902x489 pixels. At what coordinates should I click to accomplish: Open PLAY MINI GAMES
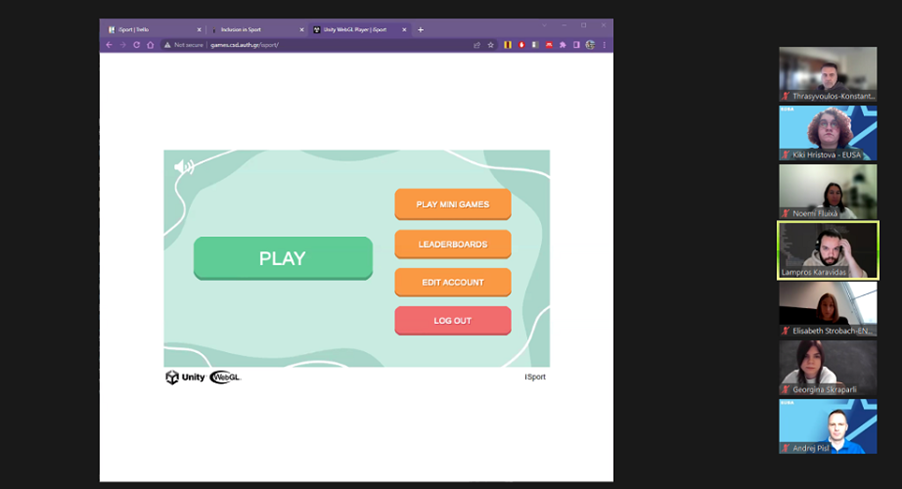[x=452, y=204]
